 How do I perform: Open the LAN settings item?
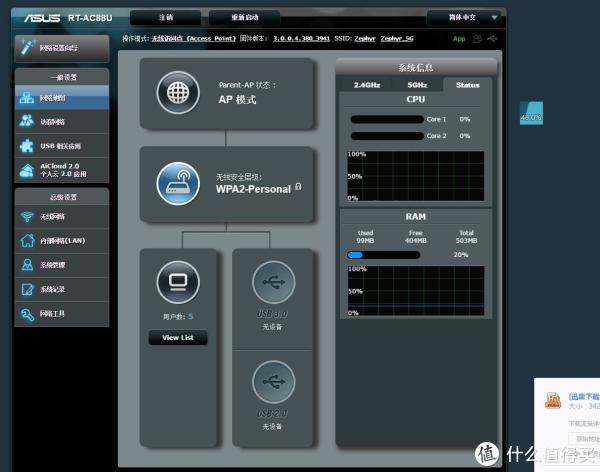click(62, 241)
